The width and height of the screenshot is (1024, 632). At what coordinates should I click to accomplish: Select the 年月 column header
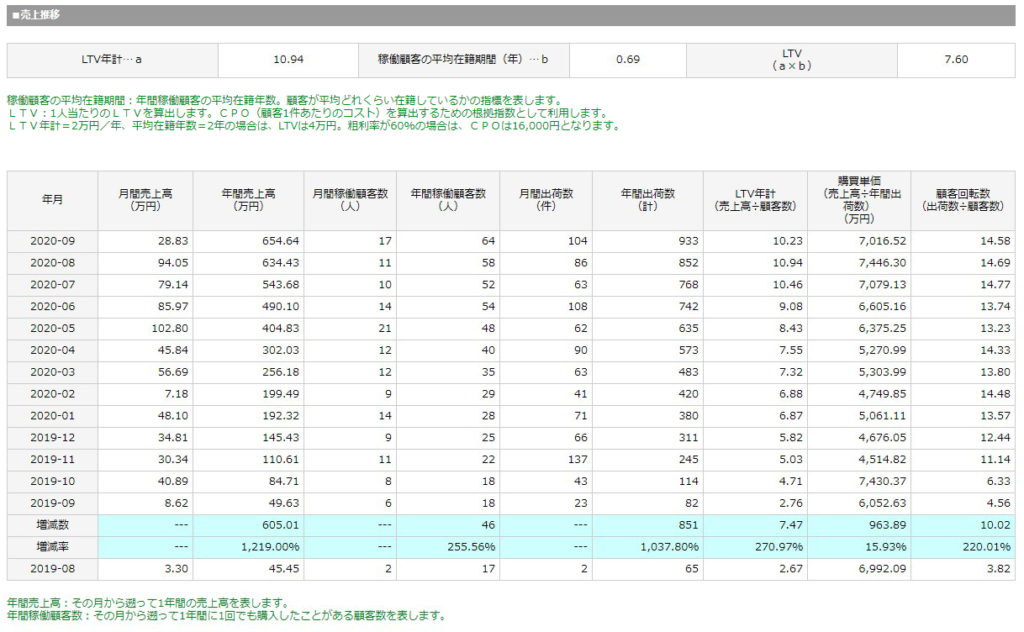53,200
